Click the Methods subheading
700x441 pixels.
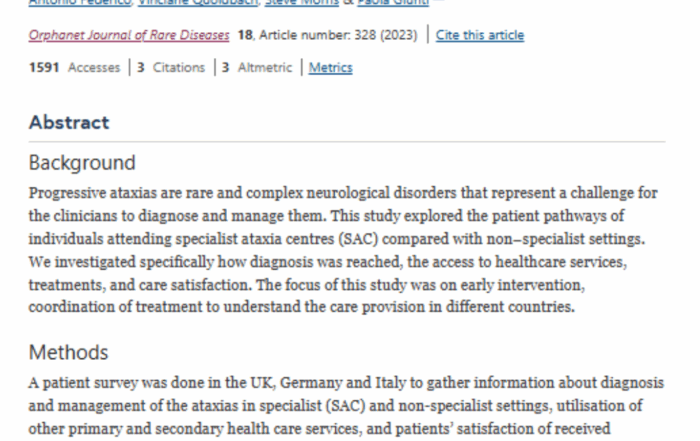pos(68,353)
